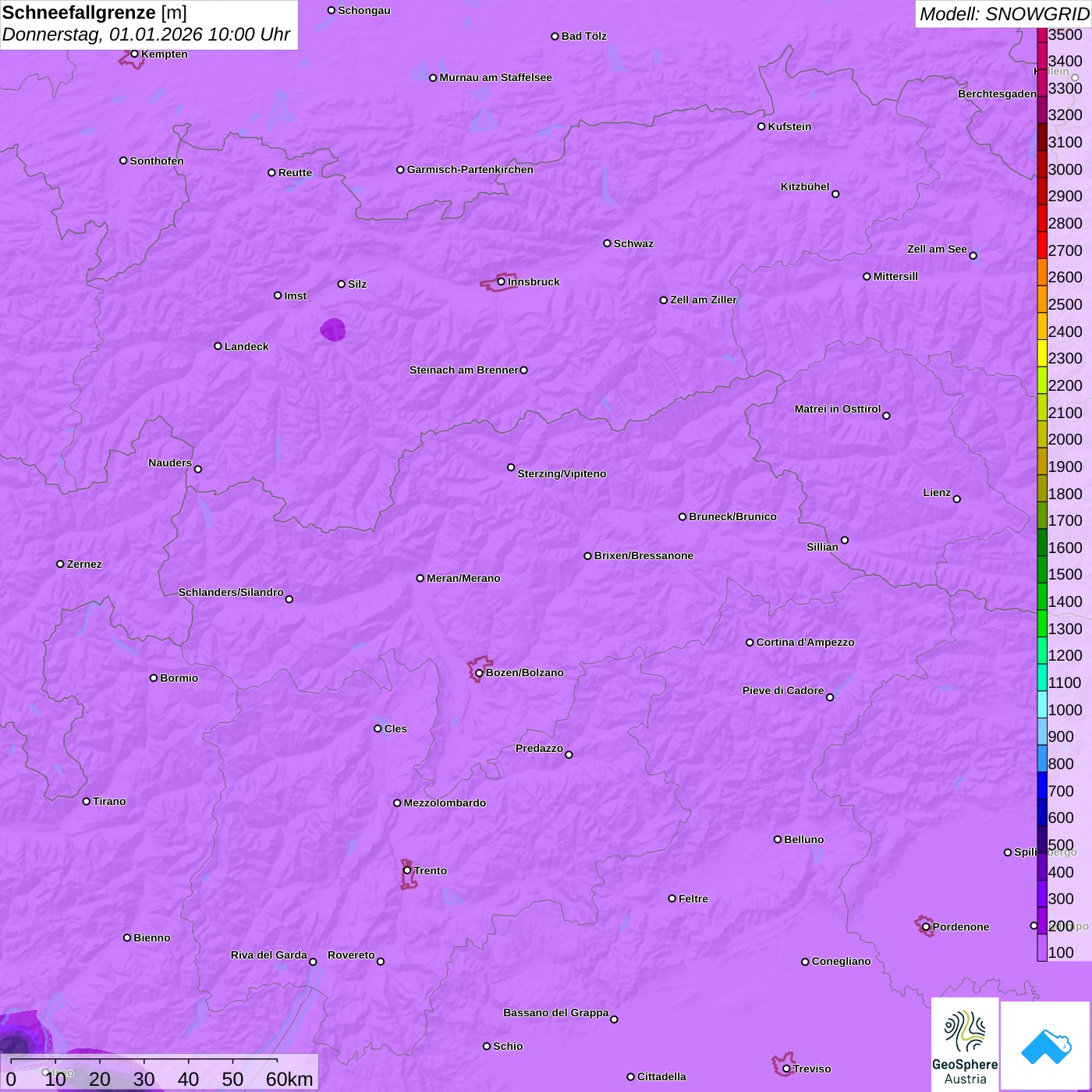Click the Garmisch-Partenkirchen label
1092x1092 pixels.
[x=470, y=169]
